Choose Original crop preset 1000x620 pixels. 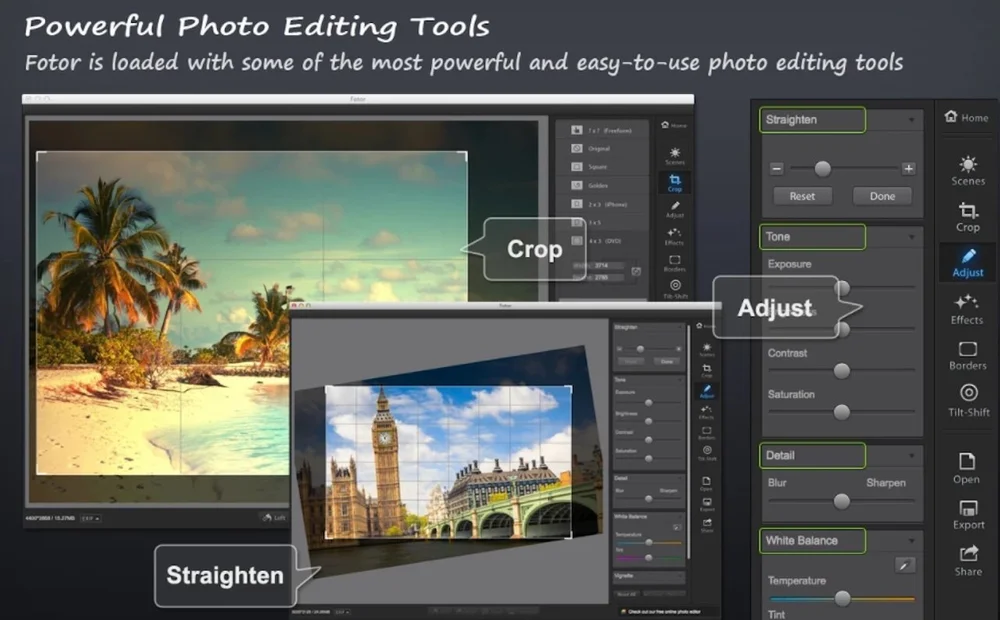[603, 149]
